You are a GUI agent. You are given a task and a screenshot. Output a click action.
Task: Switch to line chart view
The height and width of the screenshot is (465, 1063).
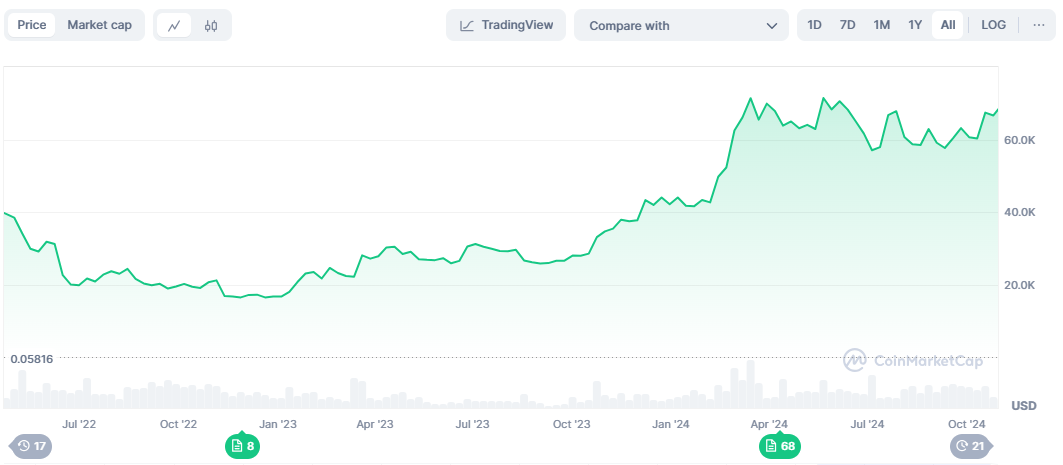pos(174,26)
